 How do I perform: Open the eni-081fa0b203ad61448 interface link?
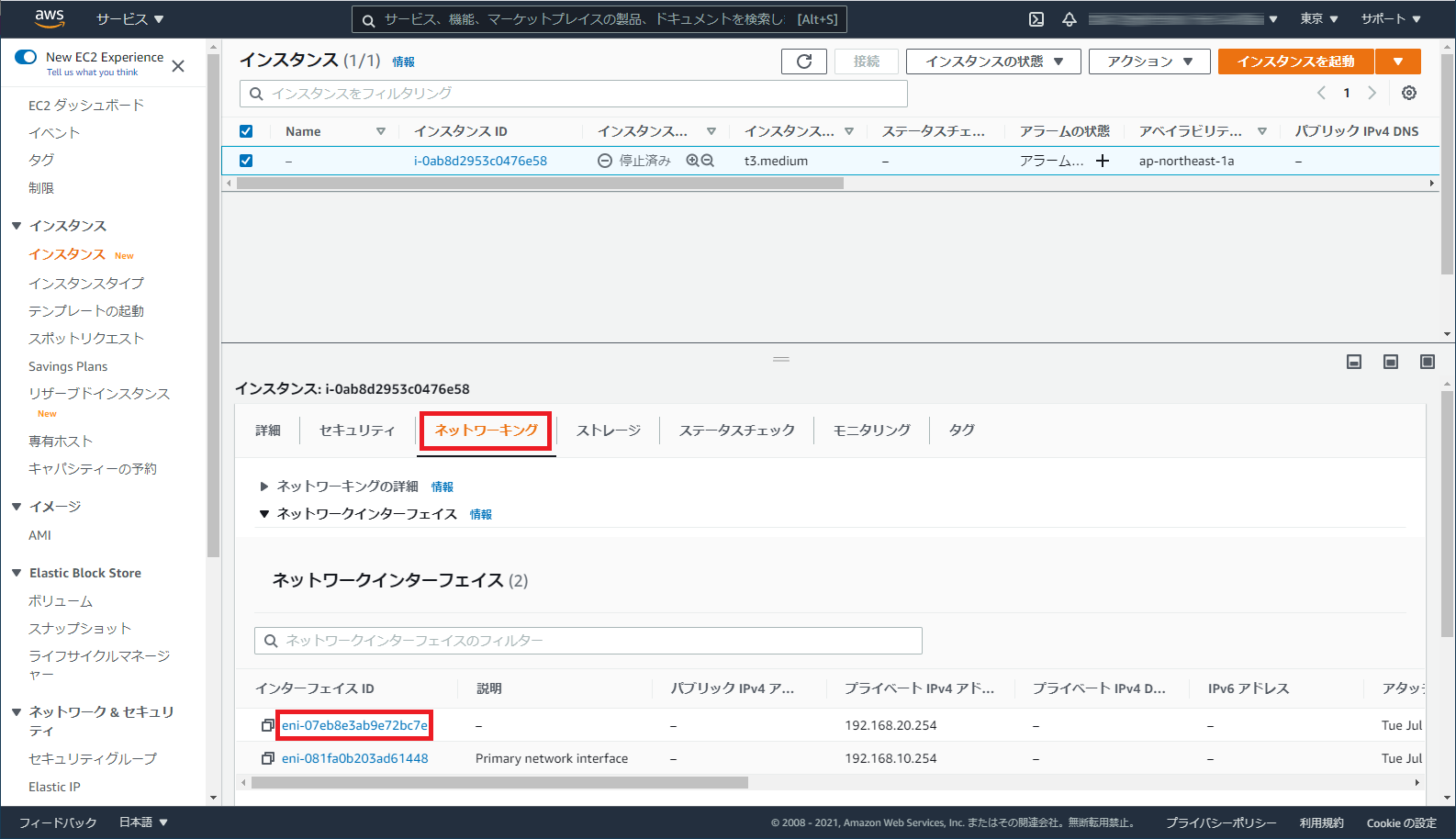[354, 758]
